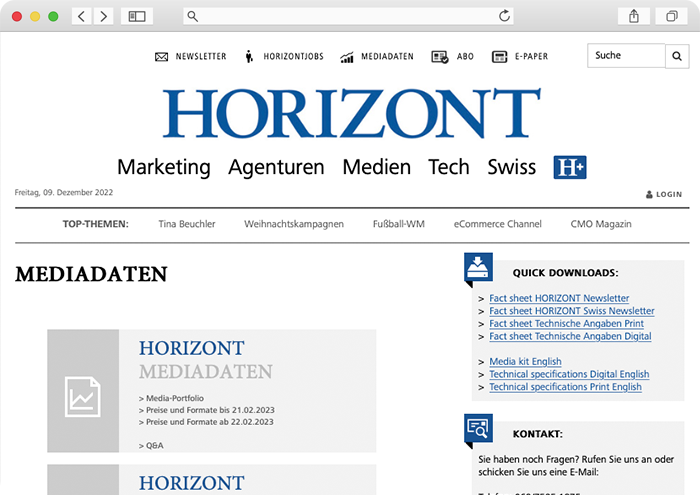
Task: Download Fact sheet HORIZONT Newsletter
Action: coord(559,298)
